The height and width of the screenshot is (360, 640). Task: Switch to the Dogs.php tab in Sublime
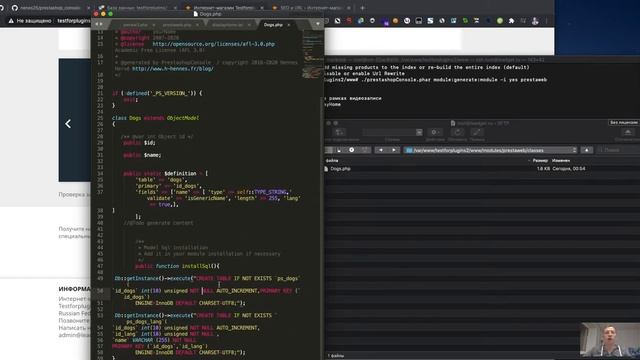pos(273,25)
